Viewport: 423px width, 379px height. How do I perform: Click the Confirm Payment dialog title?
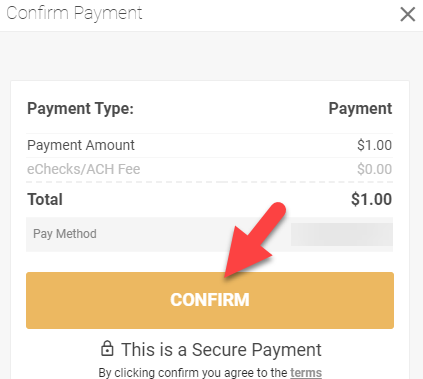[74, 13]
